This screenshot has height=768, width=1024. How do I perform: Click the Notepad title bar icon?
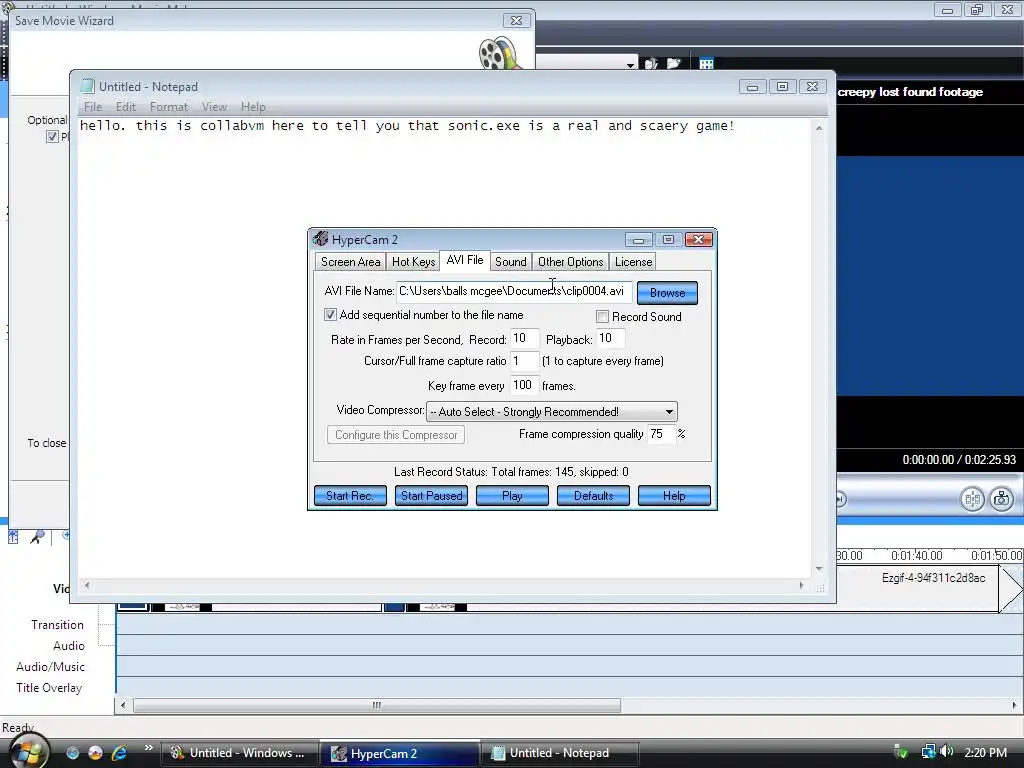click(x=87, y=86)
